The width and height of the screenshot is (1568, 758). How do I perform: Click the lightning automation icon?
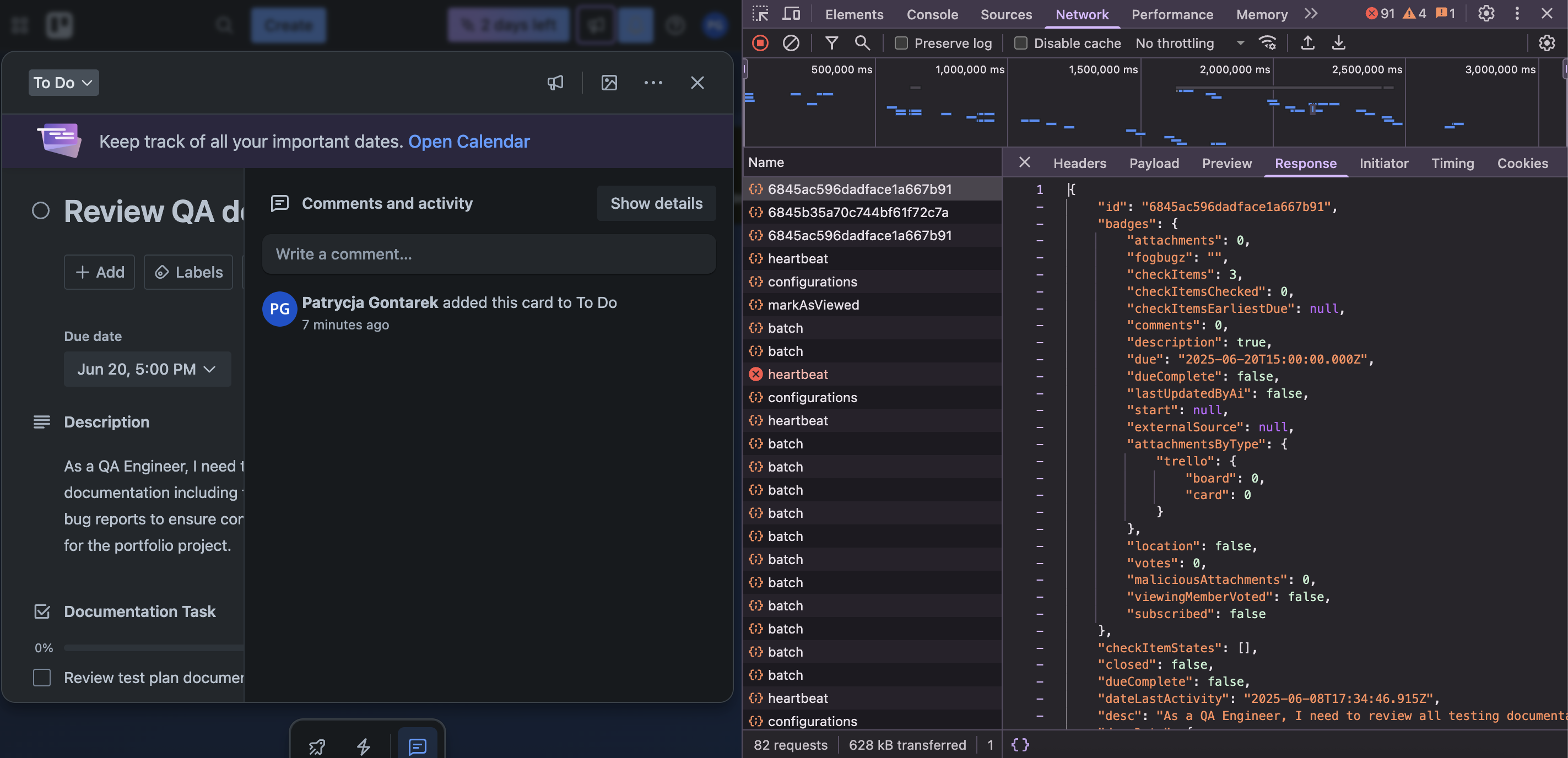(364, 746)
